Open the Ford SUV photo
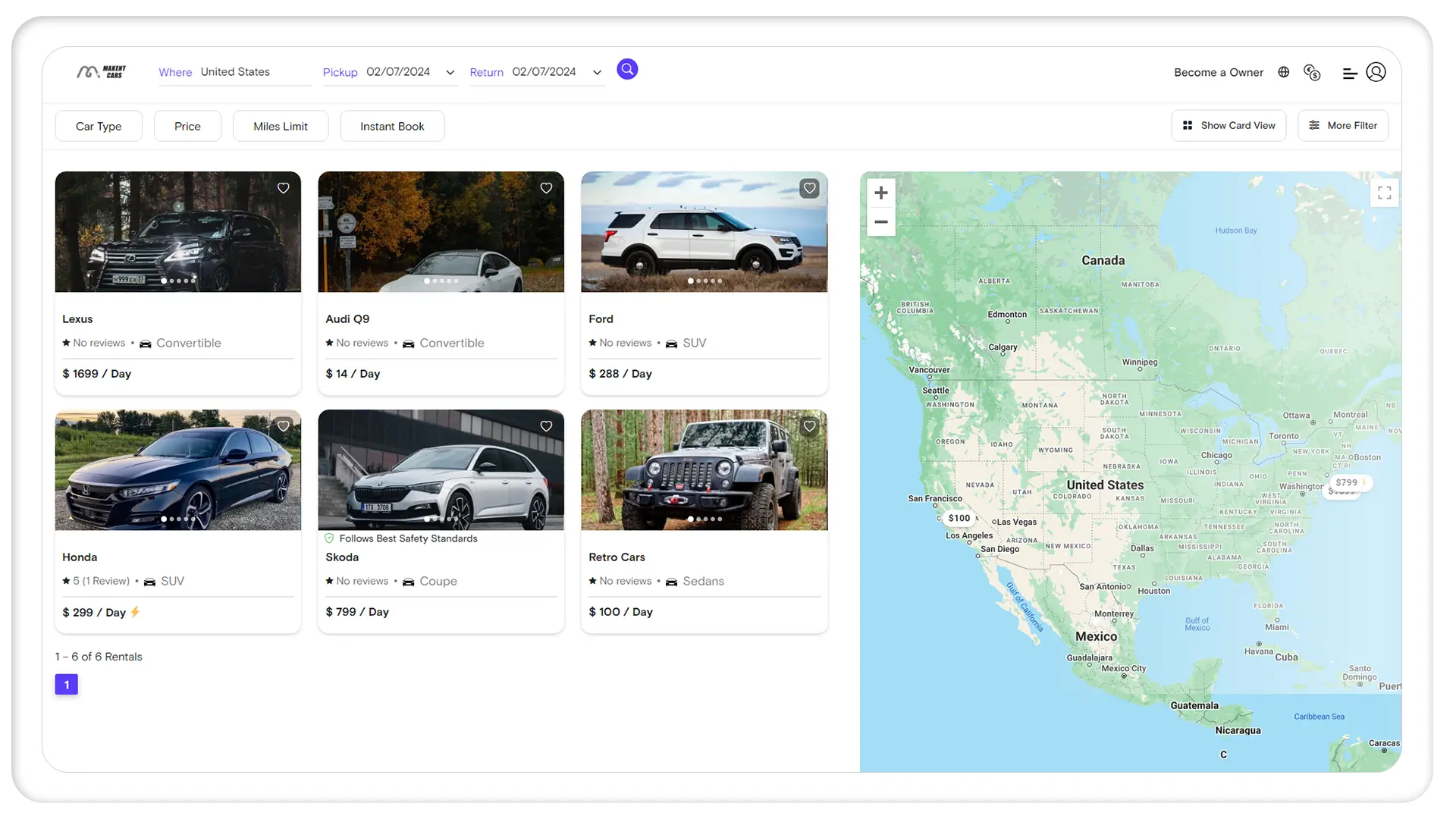Screen dimensions: 1456x819 [704, 231]
